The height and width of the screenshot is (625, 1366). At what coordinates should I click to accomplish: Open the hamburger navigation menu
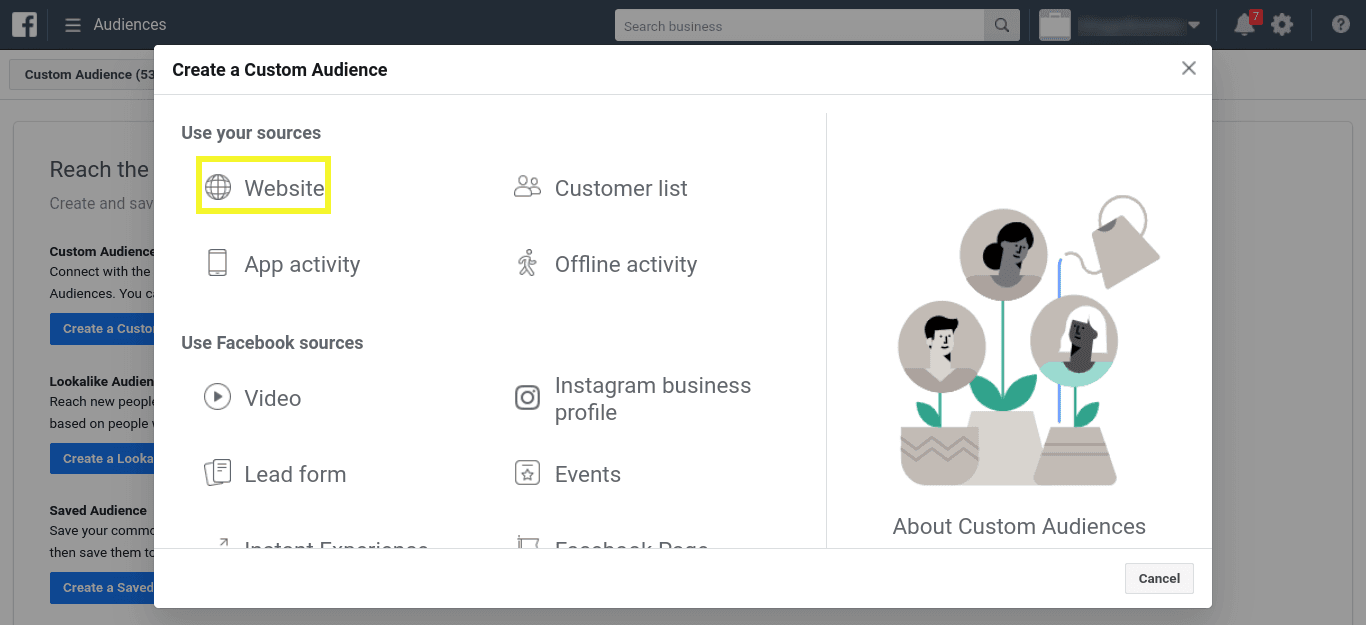coord(73,25)
